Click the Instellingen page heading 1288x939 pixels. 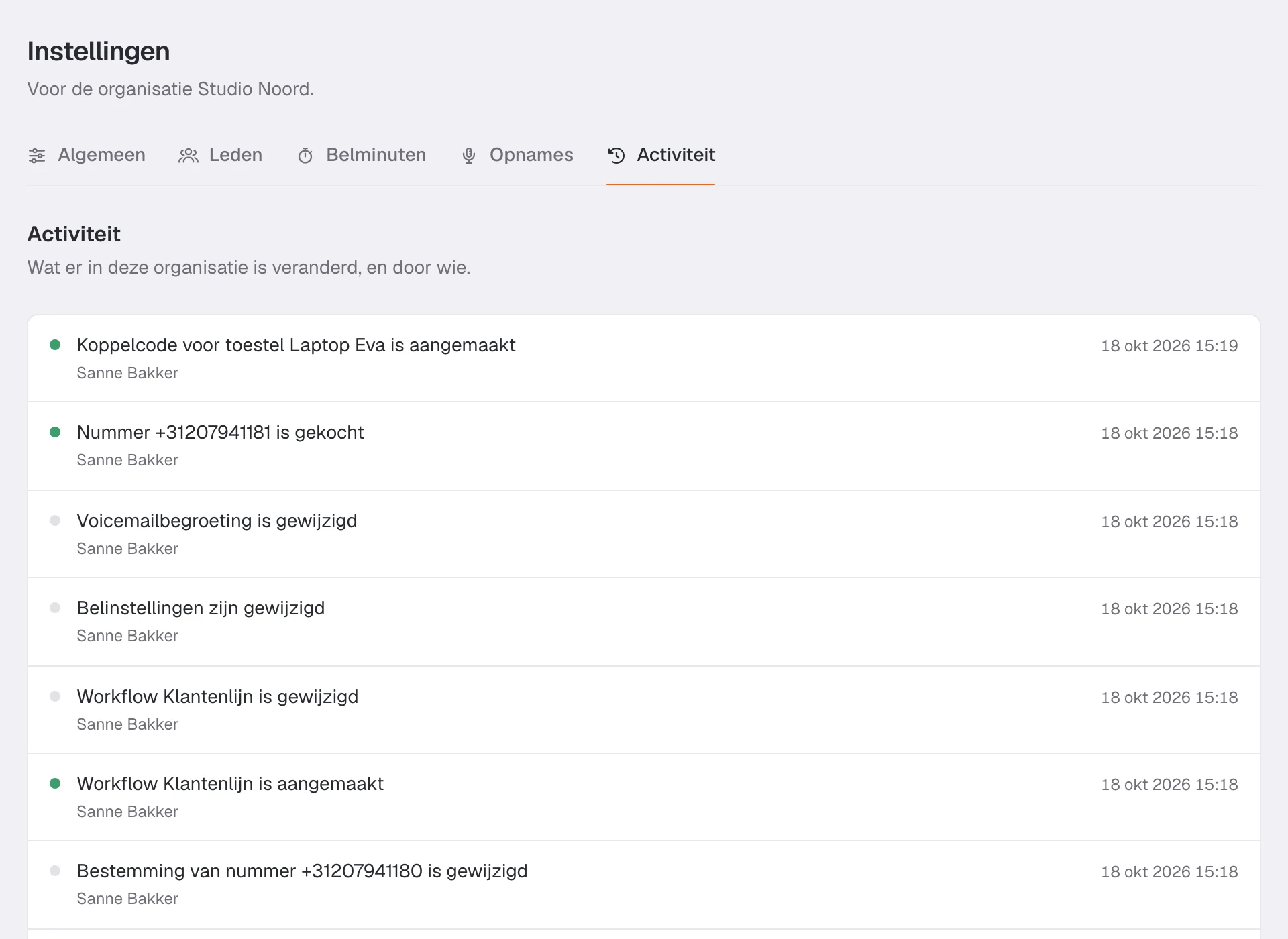[99, 52]
